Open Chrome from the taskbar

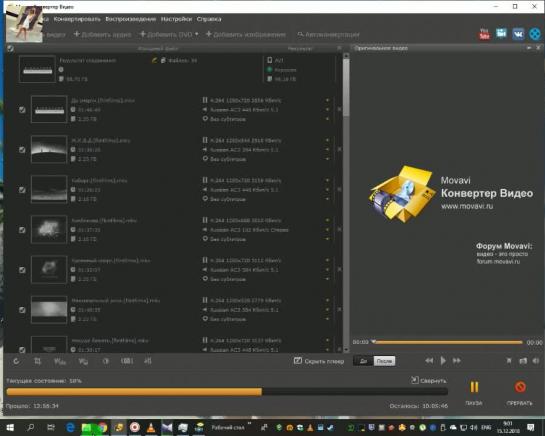click(x=102, y=428)
